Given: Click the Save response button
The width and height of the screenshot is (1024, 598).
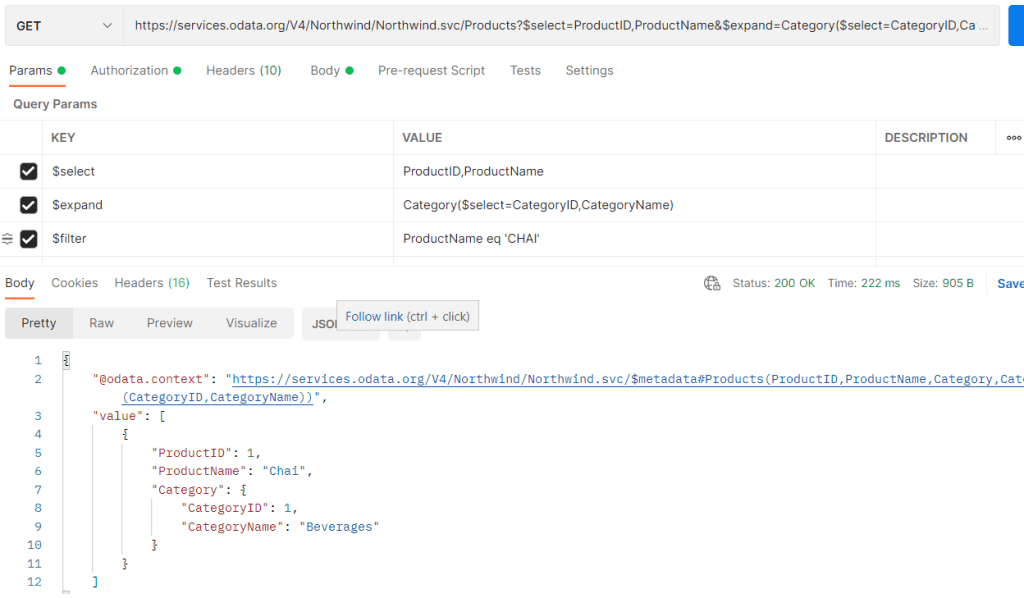Looking at the screenshot, I should coord(1010,284).
